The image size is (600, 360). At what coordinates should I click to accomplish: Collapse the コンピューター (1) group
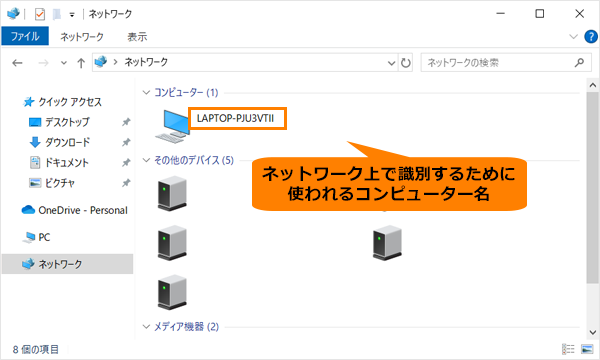point(146,92)
